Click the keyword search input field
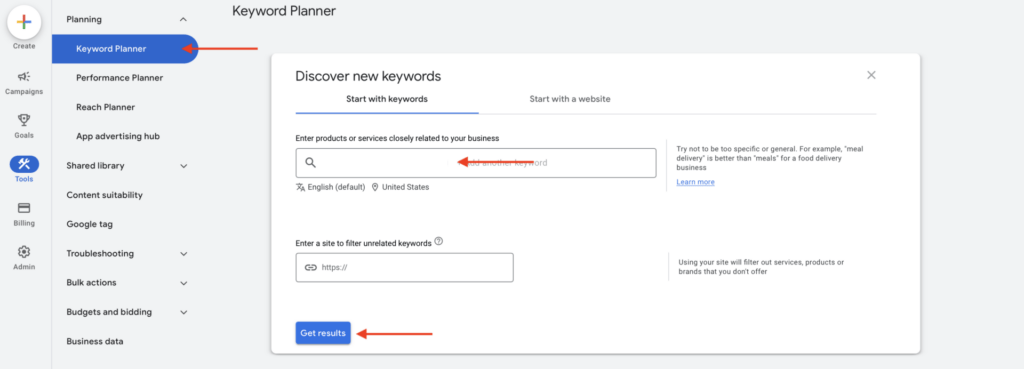This screenshot has width=1024, height=369. [x=475, y=163]
